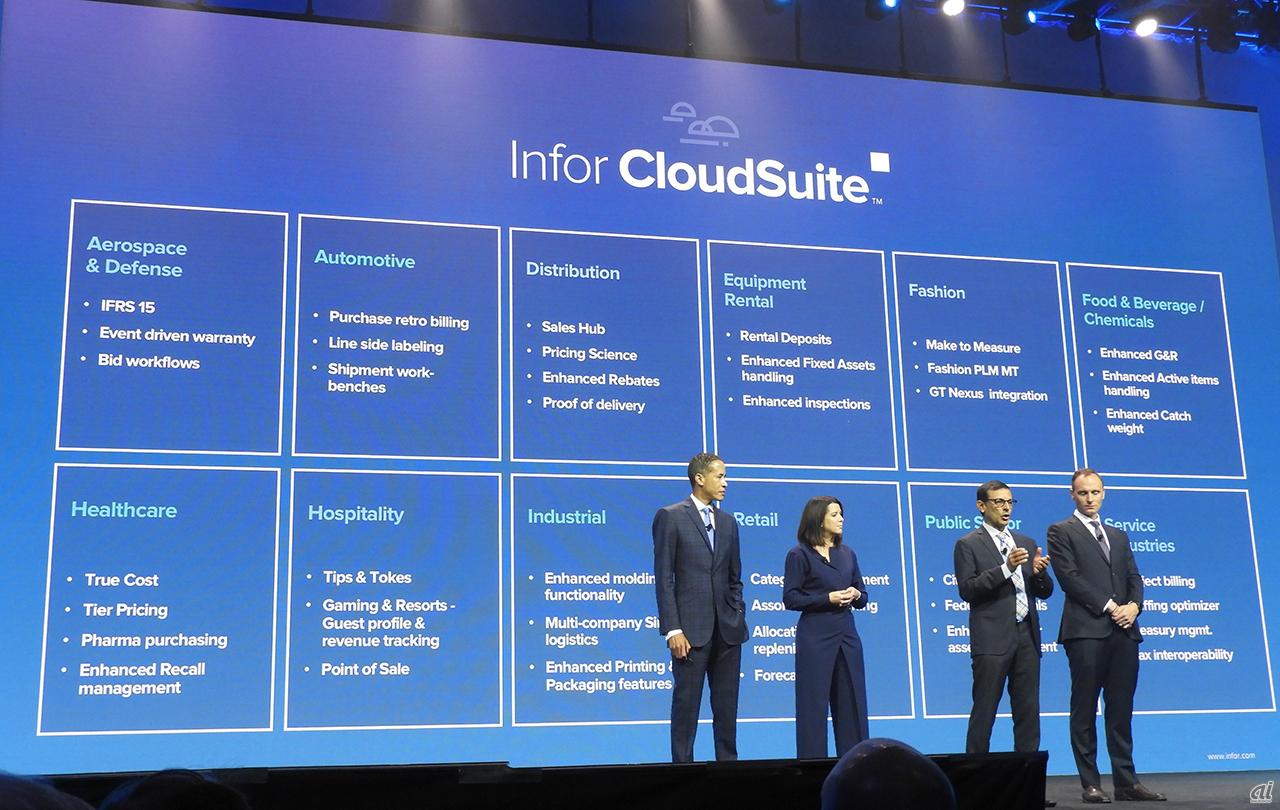The width and height of the screenshot is (1280, 810).
Task: Click 'Fashion PLM MT' item
Action: 972,369
